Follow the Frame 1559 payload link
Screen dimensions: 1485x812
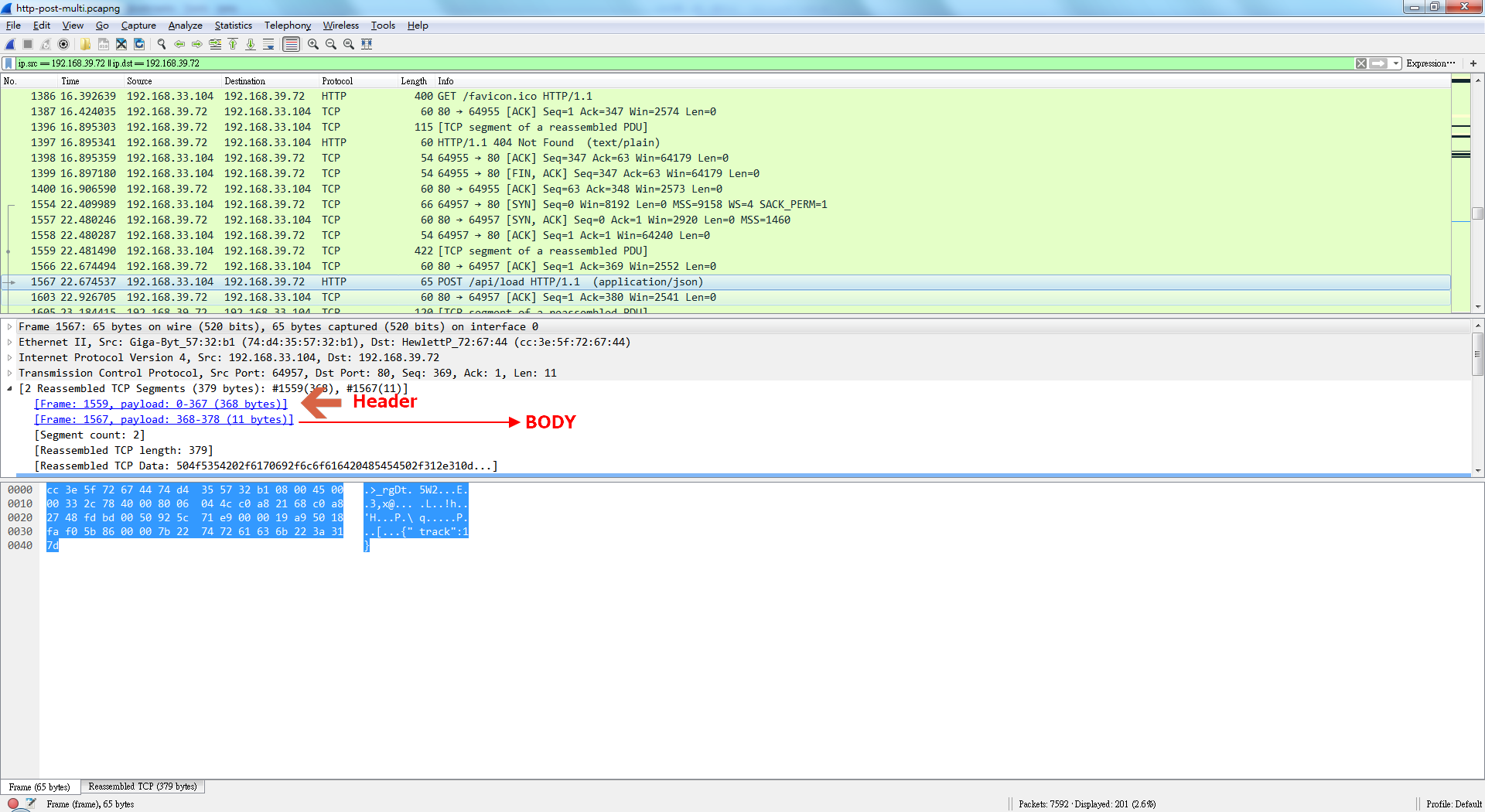(161, 404)
